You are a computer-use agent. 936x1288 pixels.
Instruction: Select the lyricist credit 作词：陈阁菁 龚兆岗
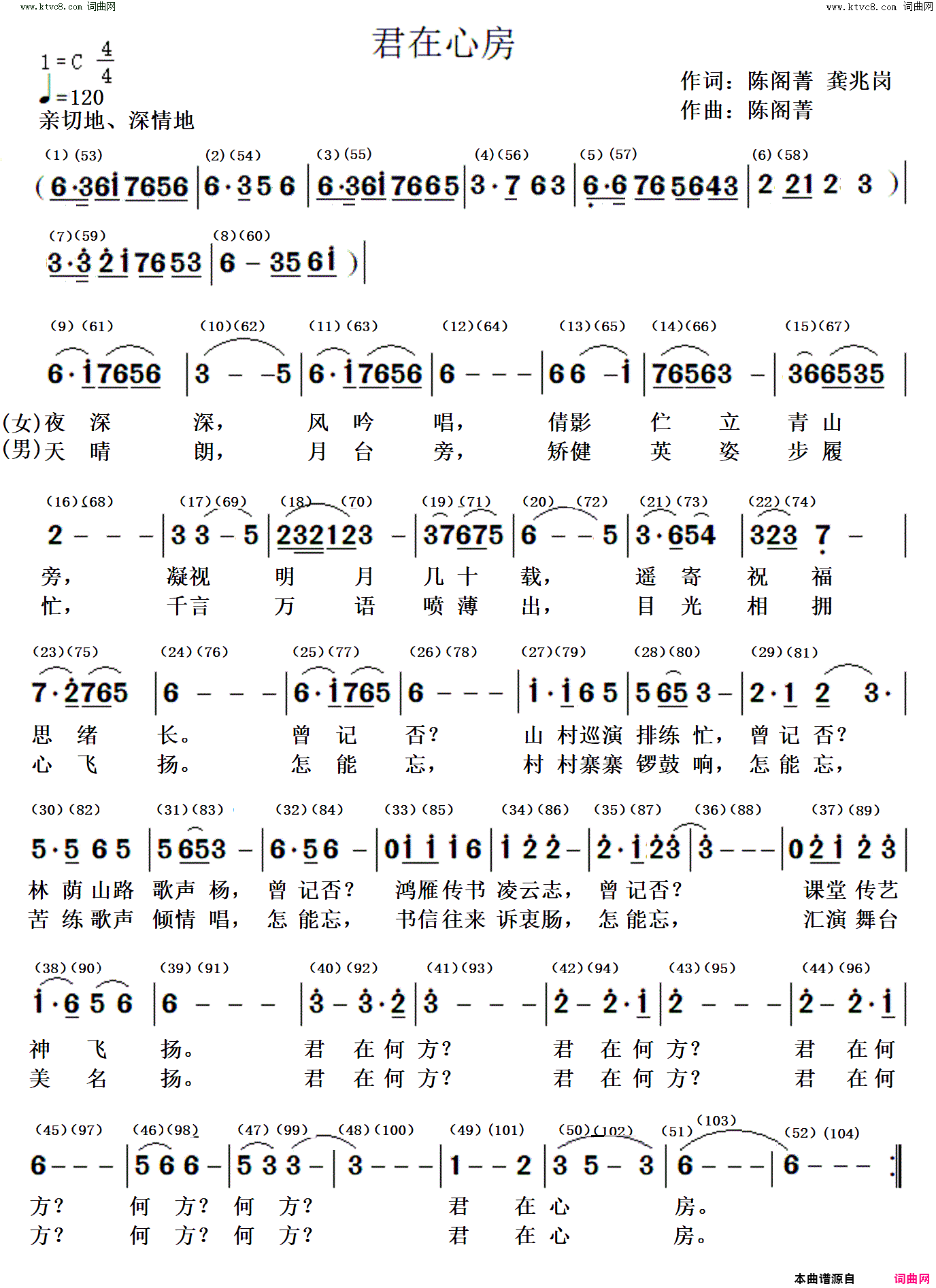tap(786, 81)
